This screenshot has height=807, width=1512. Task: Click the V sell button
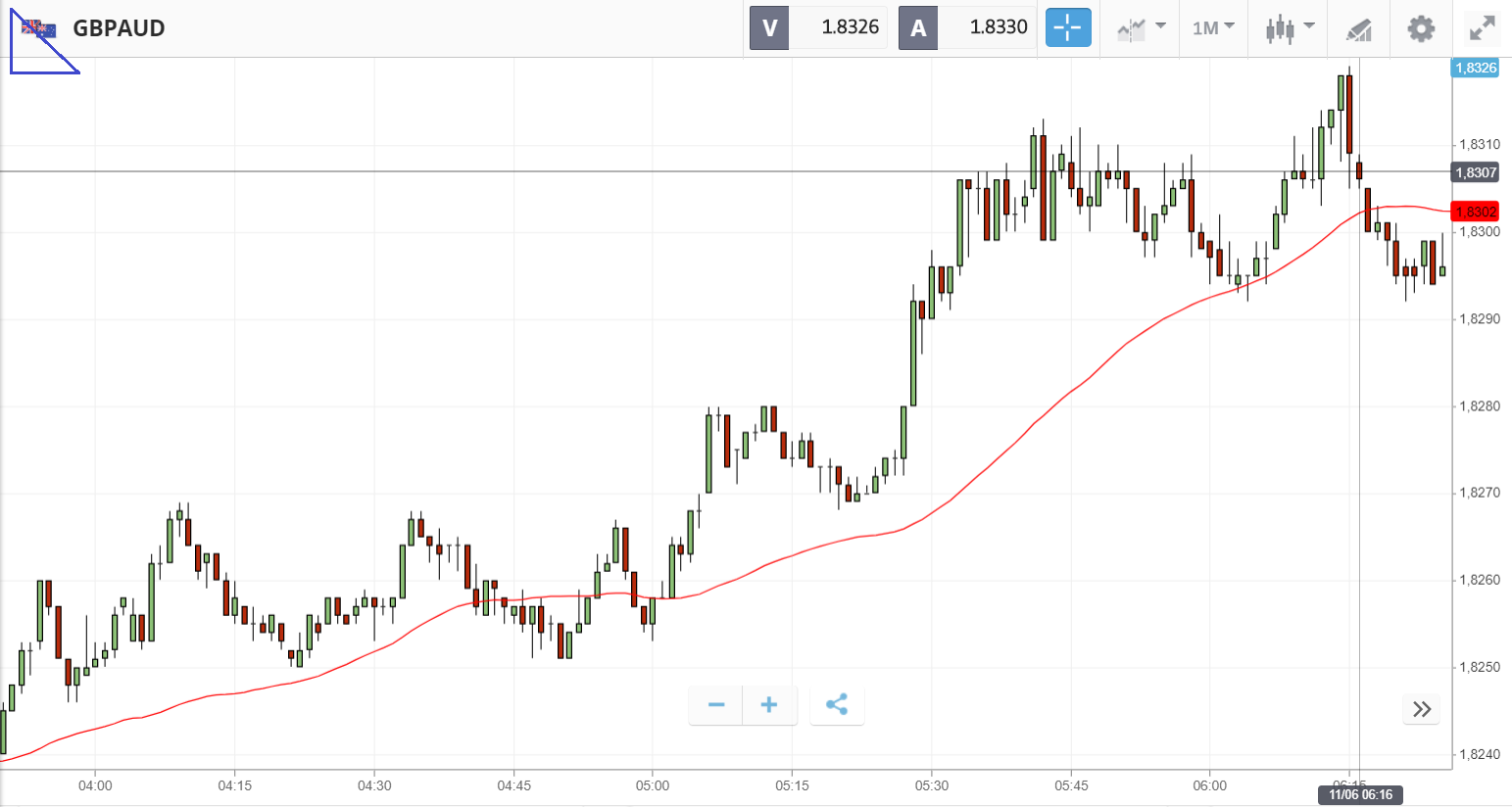(769, 27)
